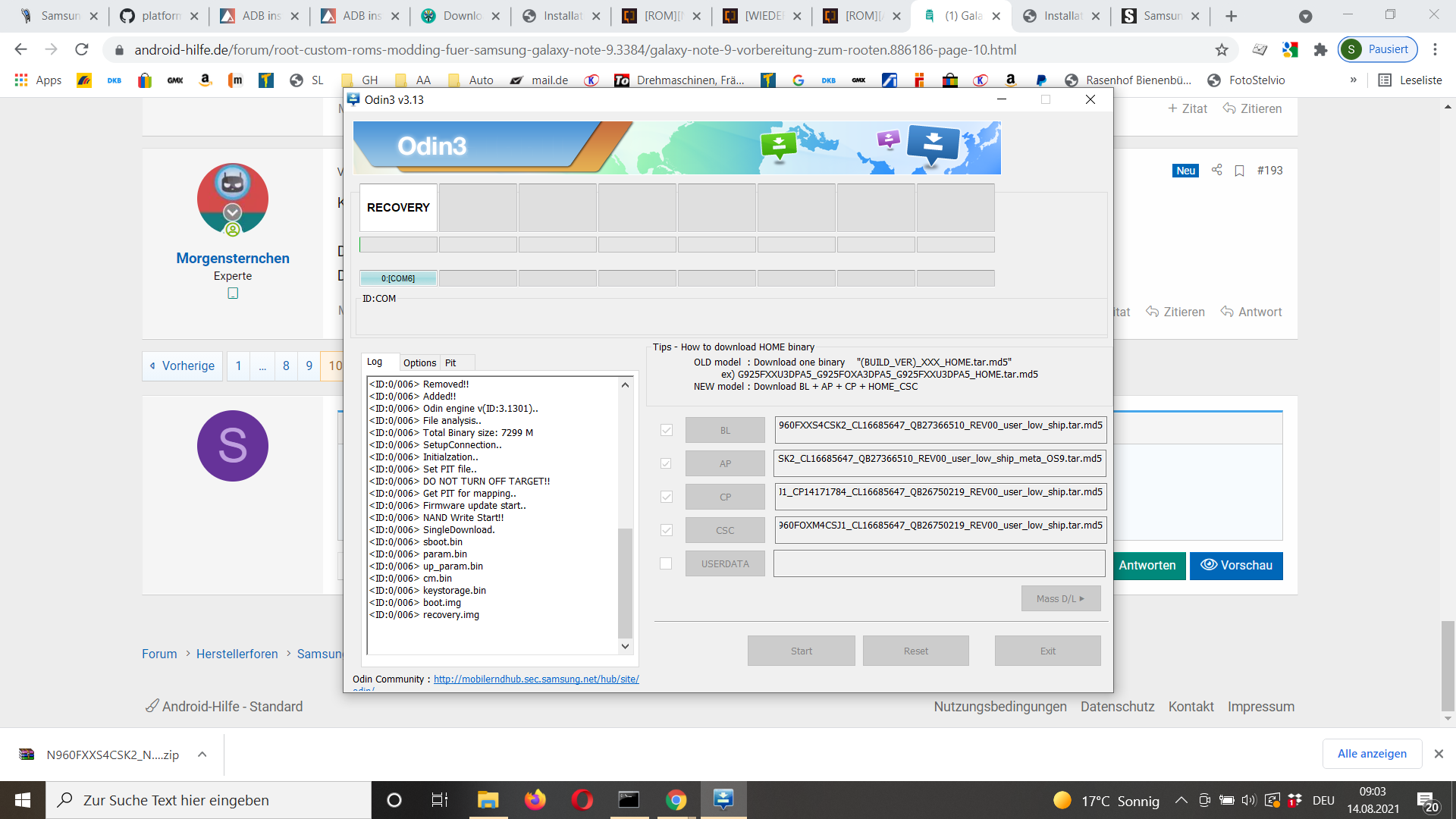Open Chrome tab search dropdown
The image size is (1456, 819).
tap(1305, 16)
